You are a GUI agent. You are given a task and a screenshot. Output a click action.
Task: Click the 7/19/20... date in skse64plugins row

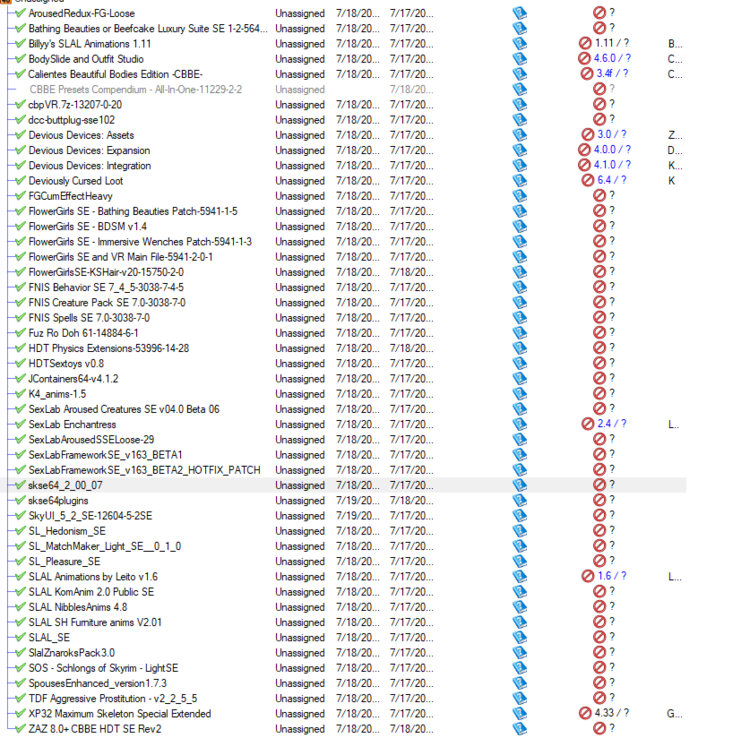[358, 500]
